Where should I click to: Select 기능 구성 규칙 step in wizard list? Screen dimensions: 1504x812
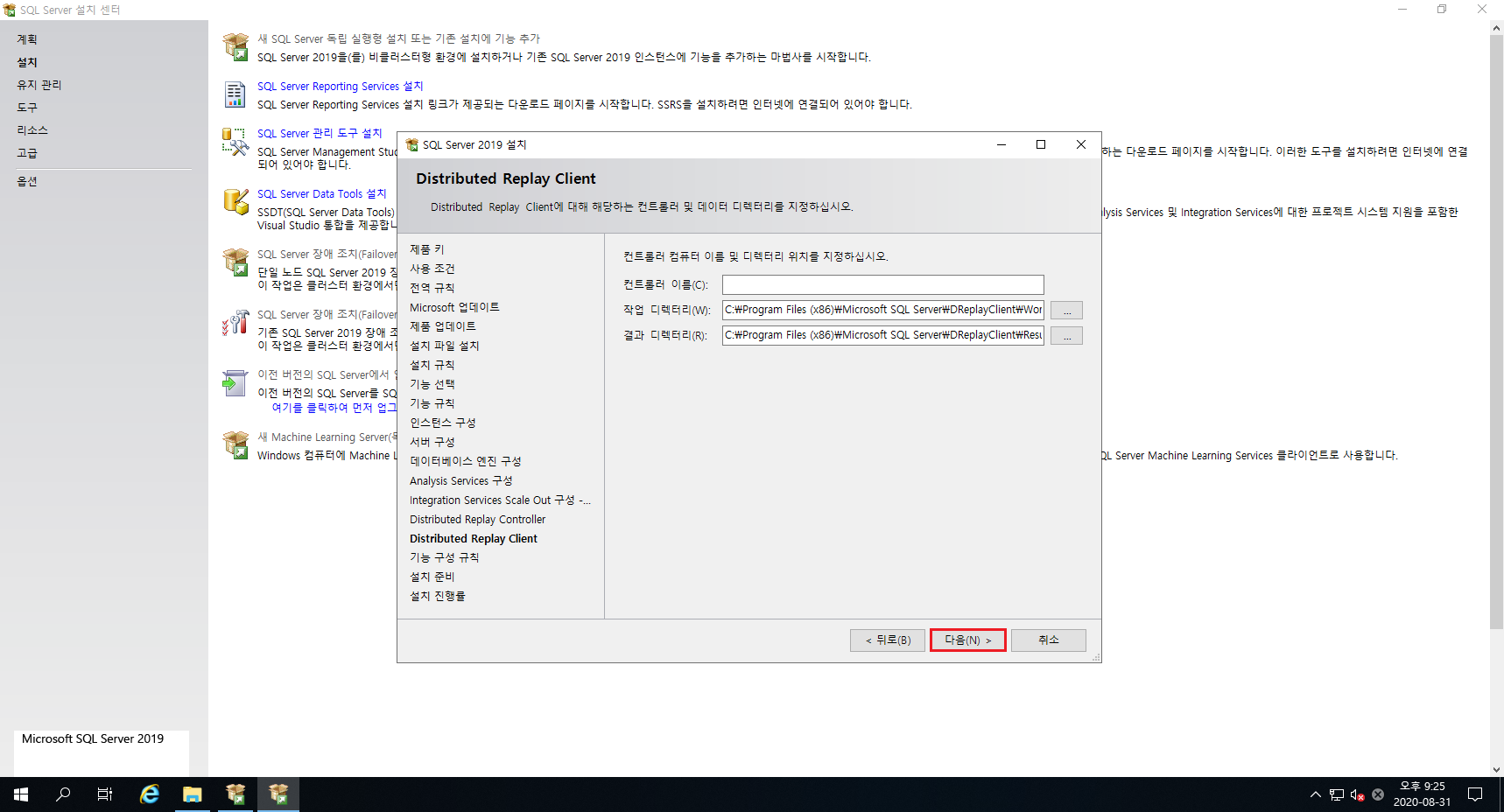pyautogui.click(x=445, y=557)
